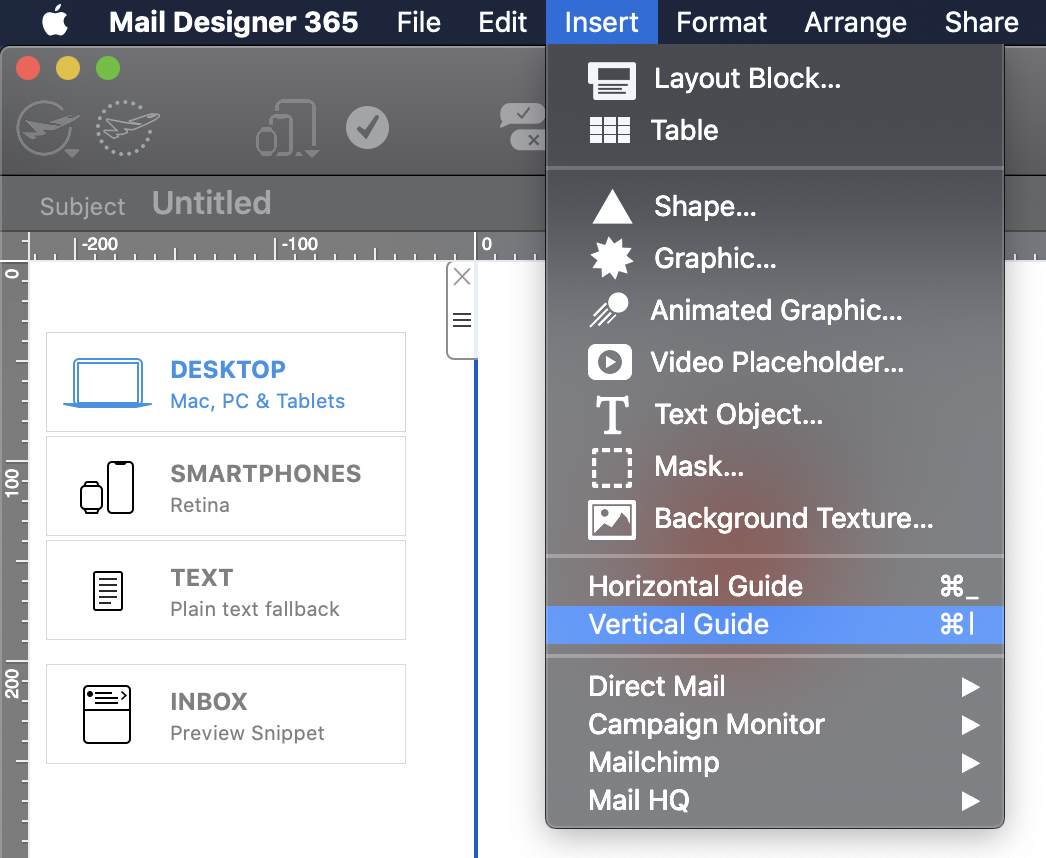Click the device preview toolbar icon
Viewport: 1046px width, 858px height.
(287, 128)
